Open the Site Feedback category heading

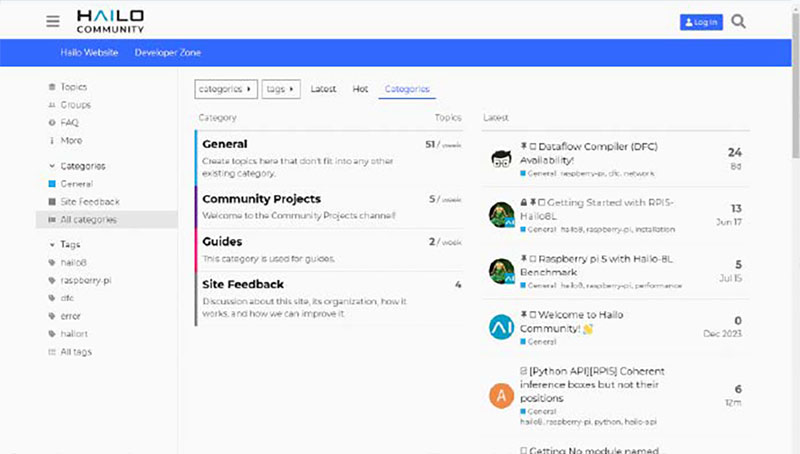coord(243,284)
